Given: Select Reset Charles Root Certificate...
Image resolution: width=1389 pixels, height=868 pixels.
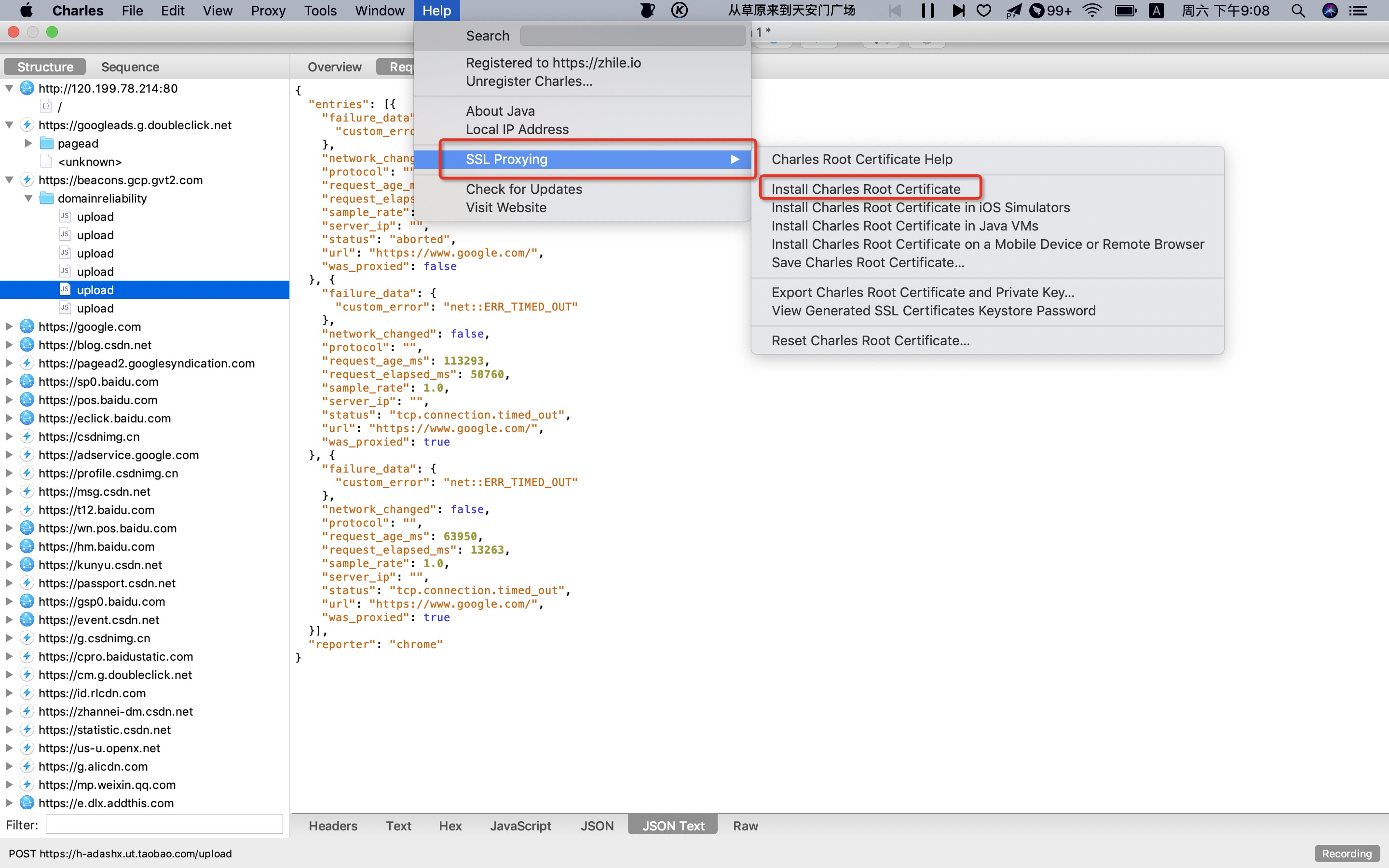Looking at the screenshot, I should [871, 340].
